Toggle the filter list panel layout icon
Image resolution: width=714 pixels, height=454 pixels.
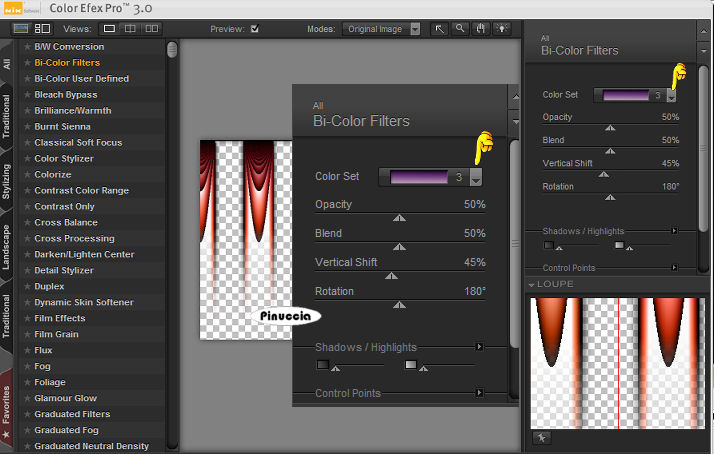coord(42,29)
